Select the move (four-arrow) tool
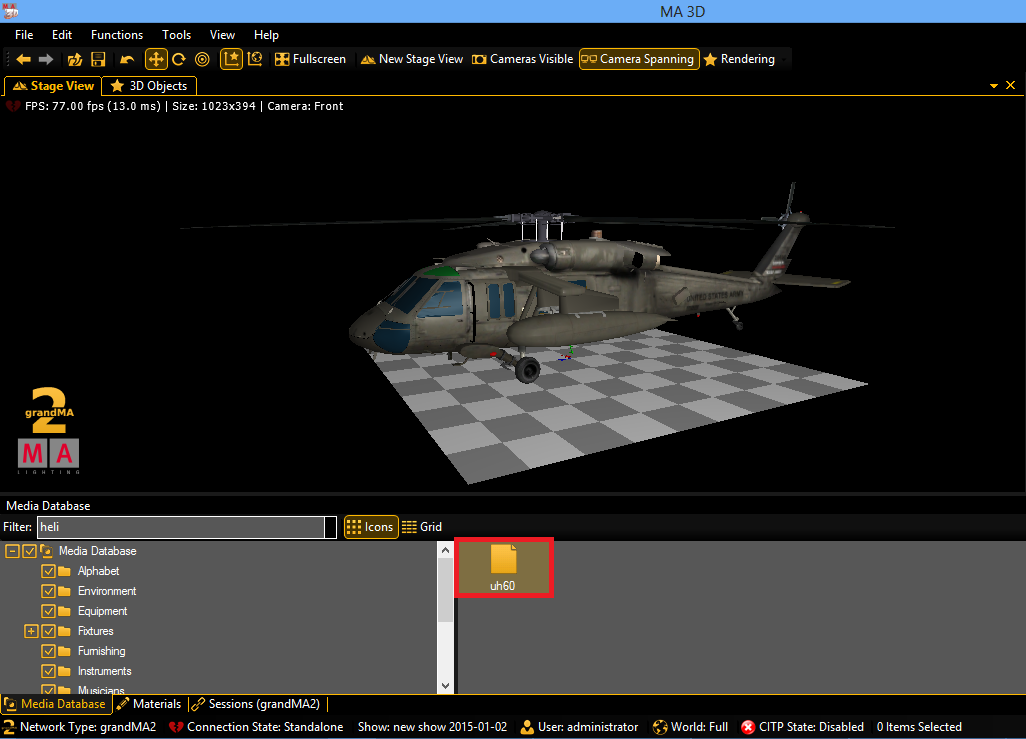 click(156, 59)
